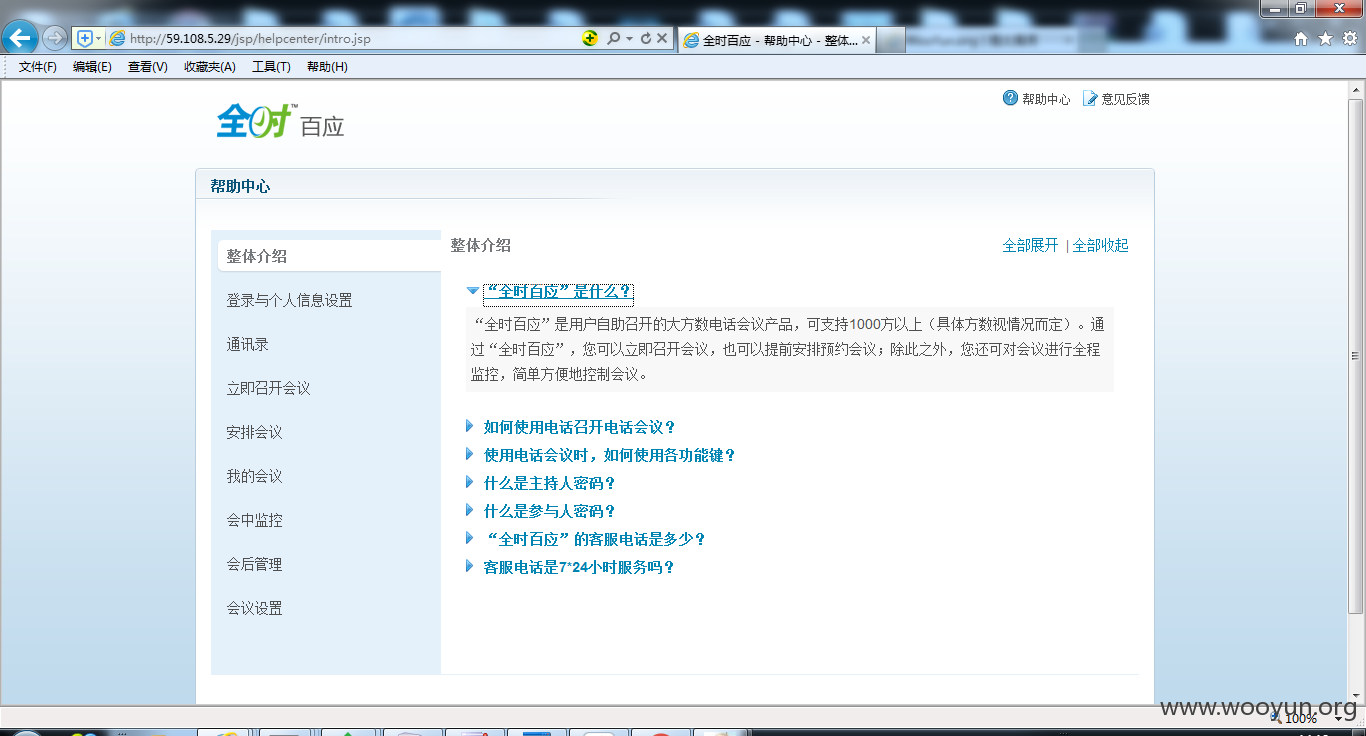
Task: Open browser Tools with the gear icon
Action: point(1350,39)
